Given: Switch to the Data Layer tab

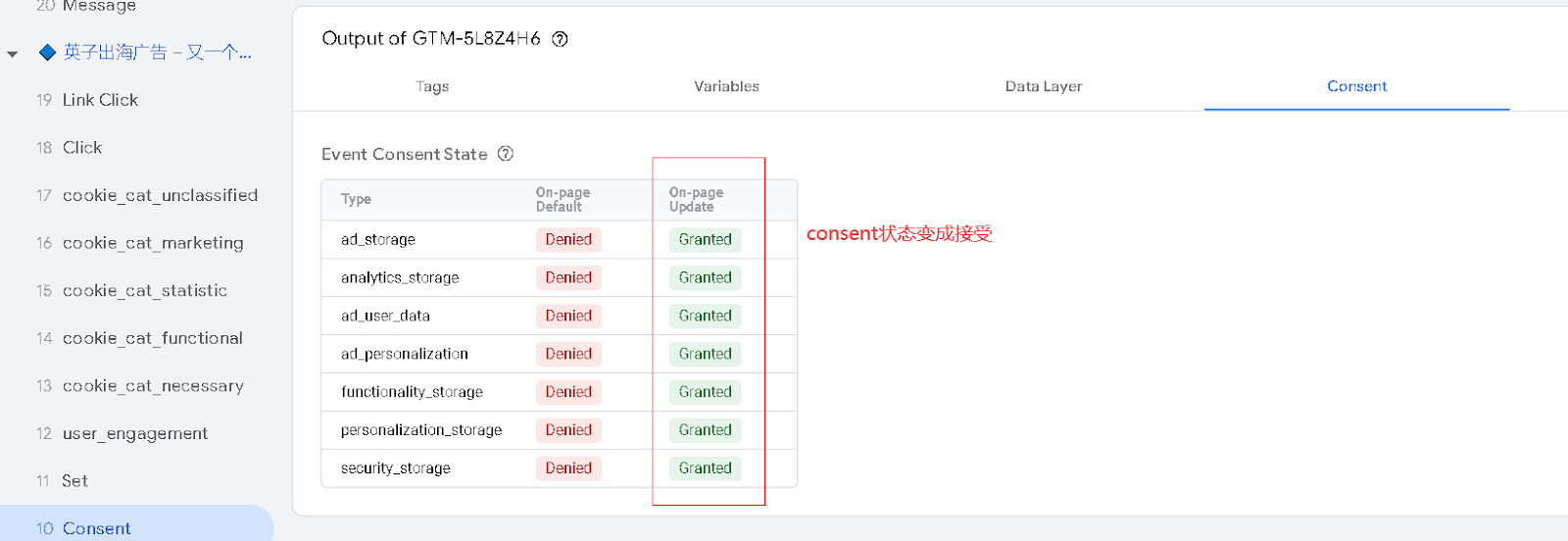Looking at the screenshot, I should [1043, 86].
